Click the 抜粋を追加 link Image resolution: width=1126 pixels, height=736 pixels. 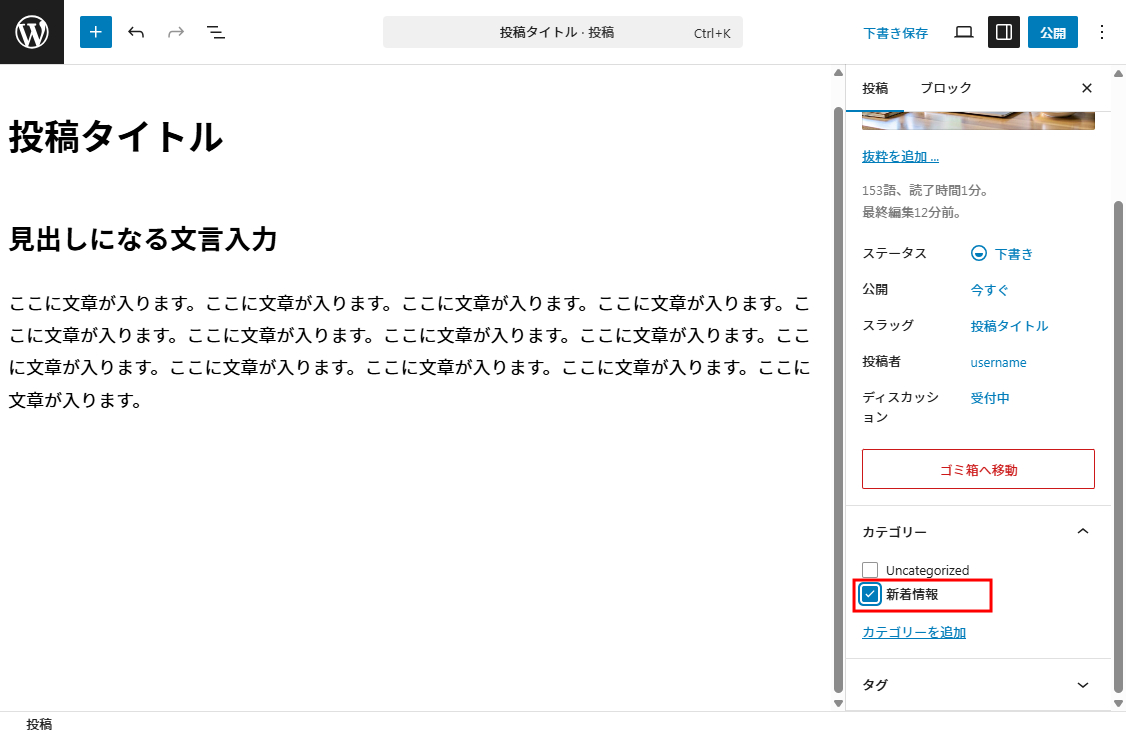900,157
